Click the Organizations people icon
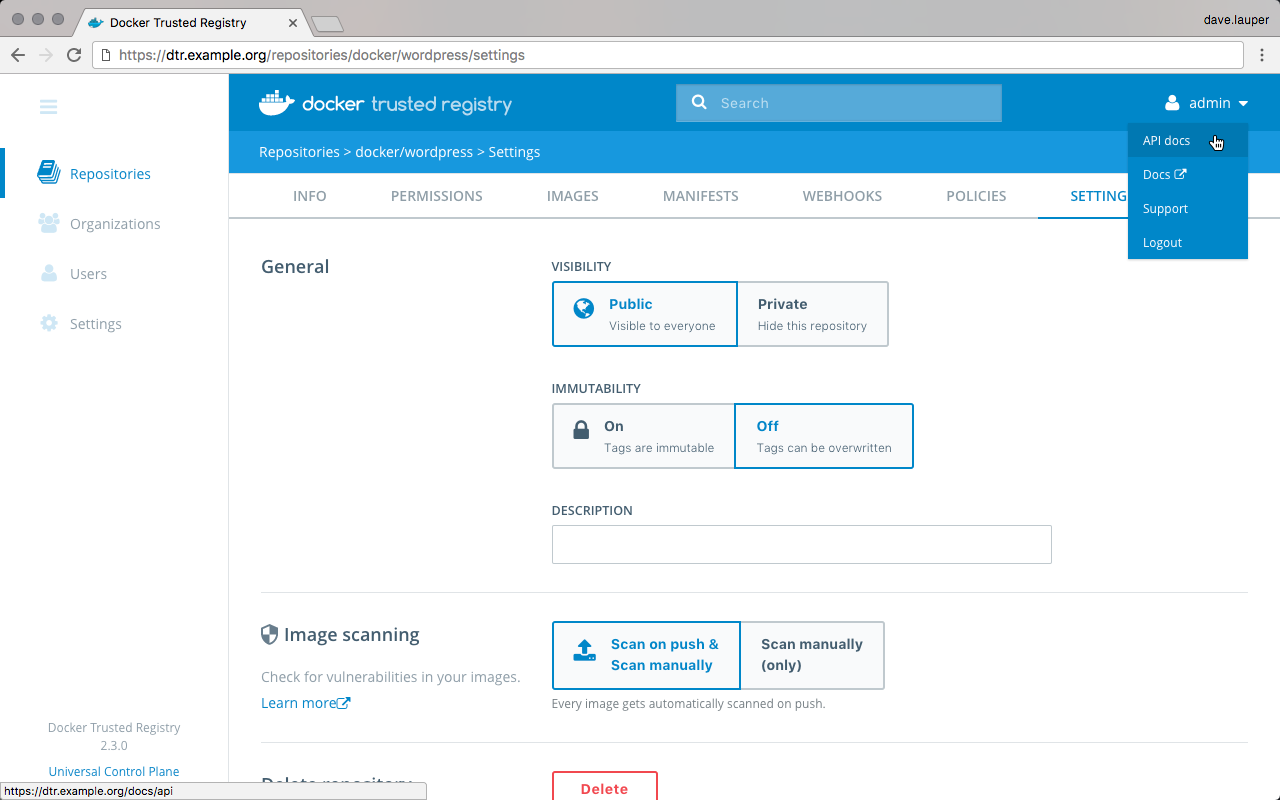Screen dimensions: 1280x800 [x=48, y=223]
